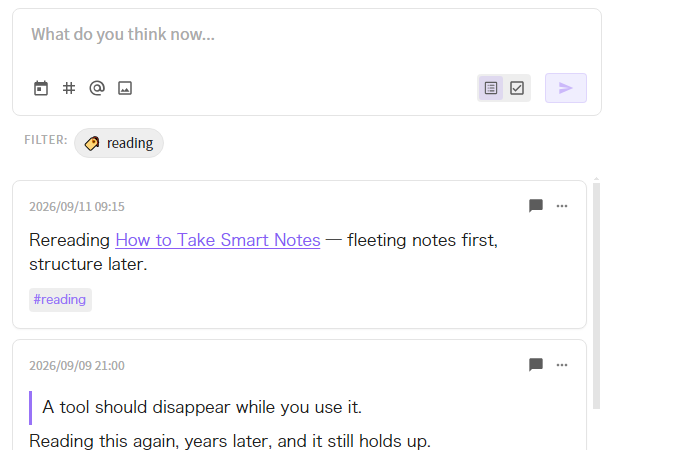Click the timestamp '2026/09/09 21:00'
This screenshot has height=450, width=675.
(77, 366)
